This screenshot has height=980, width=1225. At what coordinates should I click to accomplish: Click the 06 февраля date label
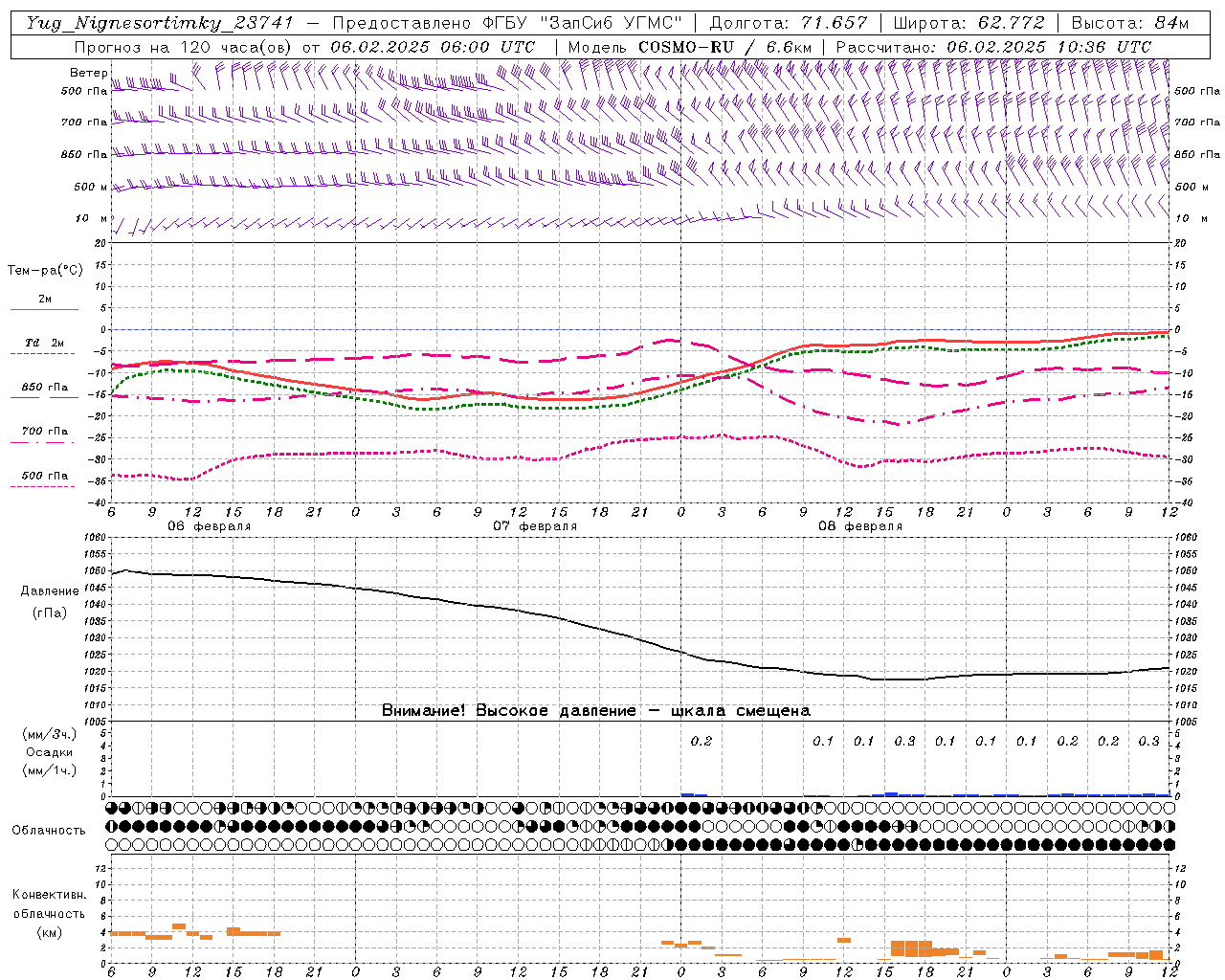point(210,526)
